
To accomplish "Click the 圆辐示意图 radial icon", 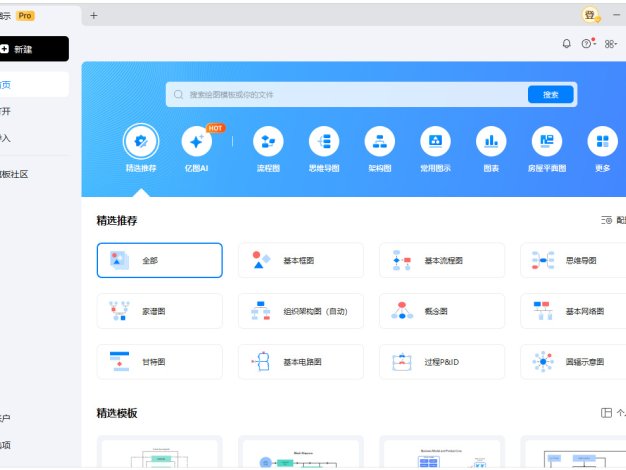I will coord(543,362).
